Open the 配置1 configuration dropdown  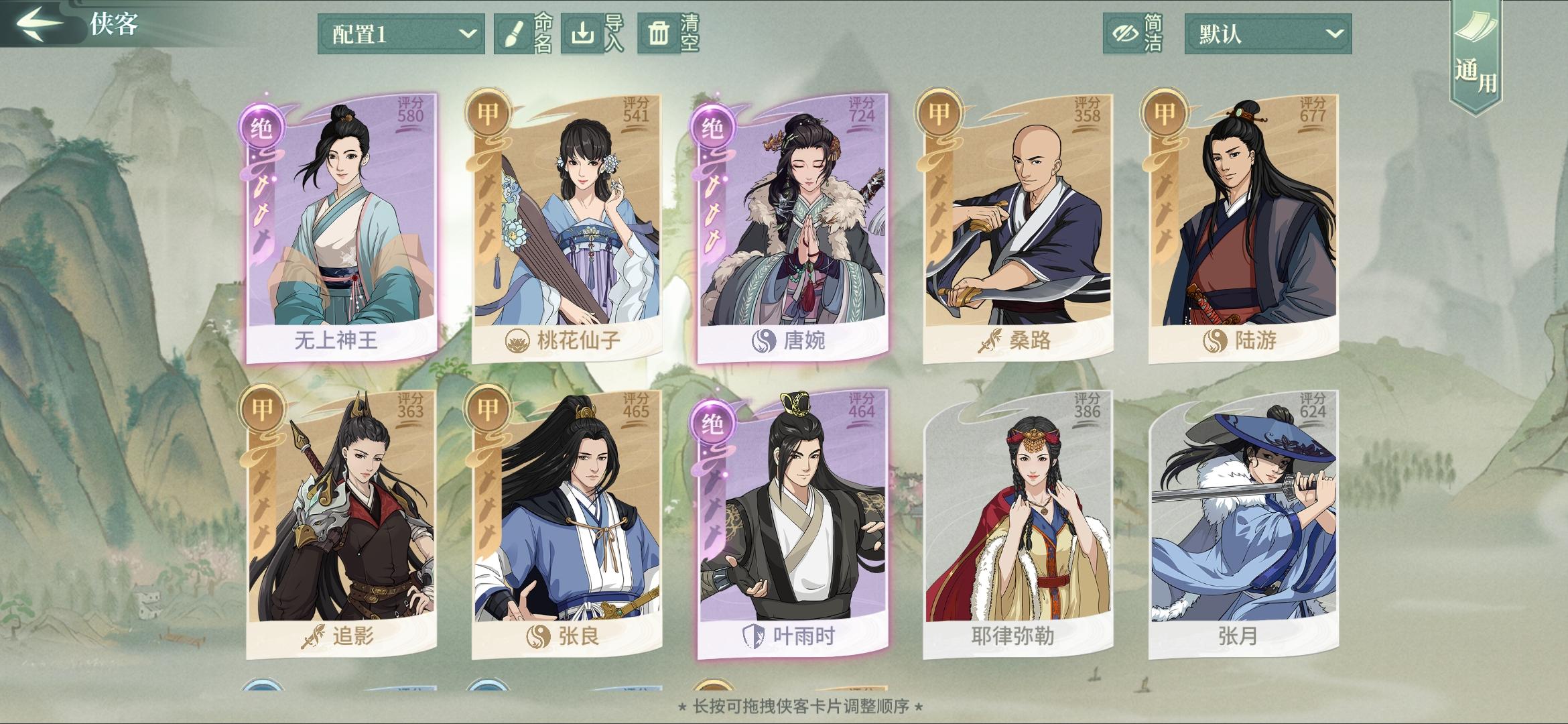point(401,34)
